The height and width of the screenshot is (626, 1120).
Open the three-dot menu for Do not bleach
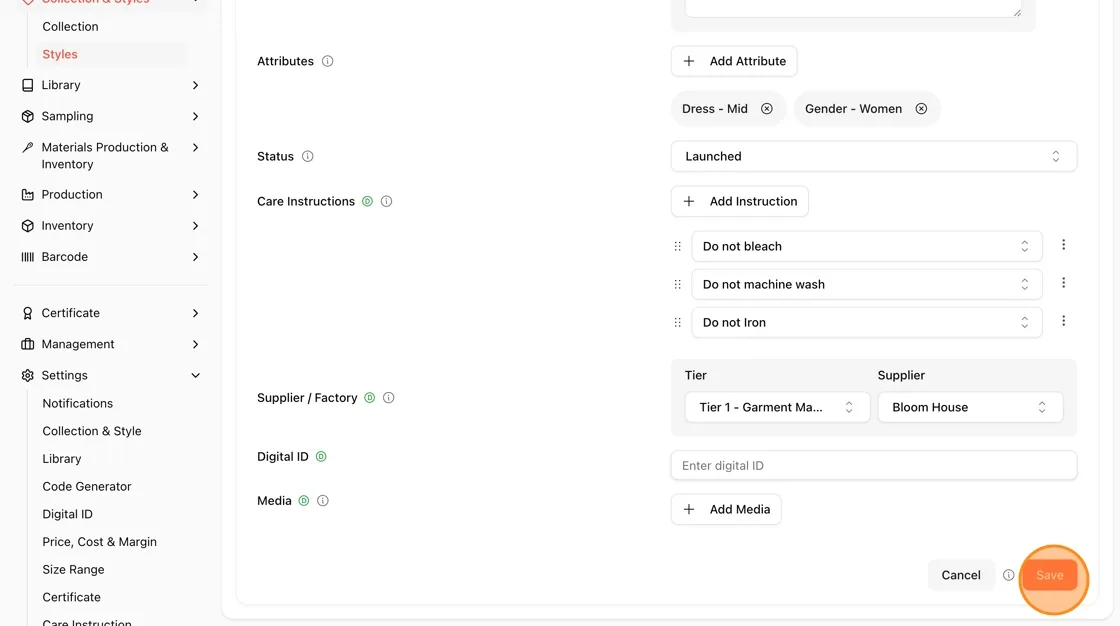[x=1063, y=245]
